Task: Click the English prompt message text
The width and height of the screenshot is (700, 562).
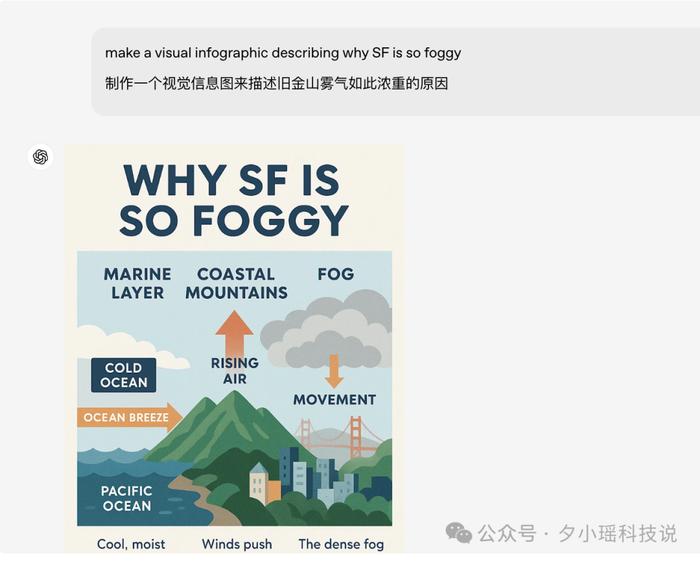Action: (283, 53)
